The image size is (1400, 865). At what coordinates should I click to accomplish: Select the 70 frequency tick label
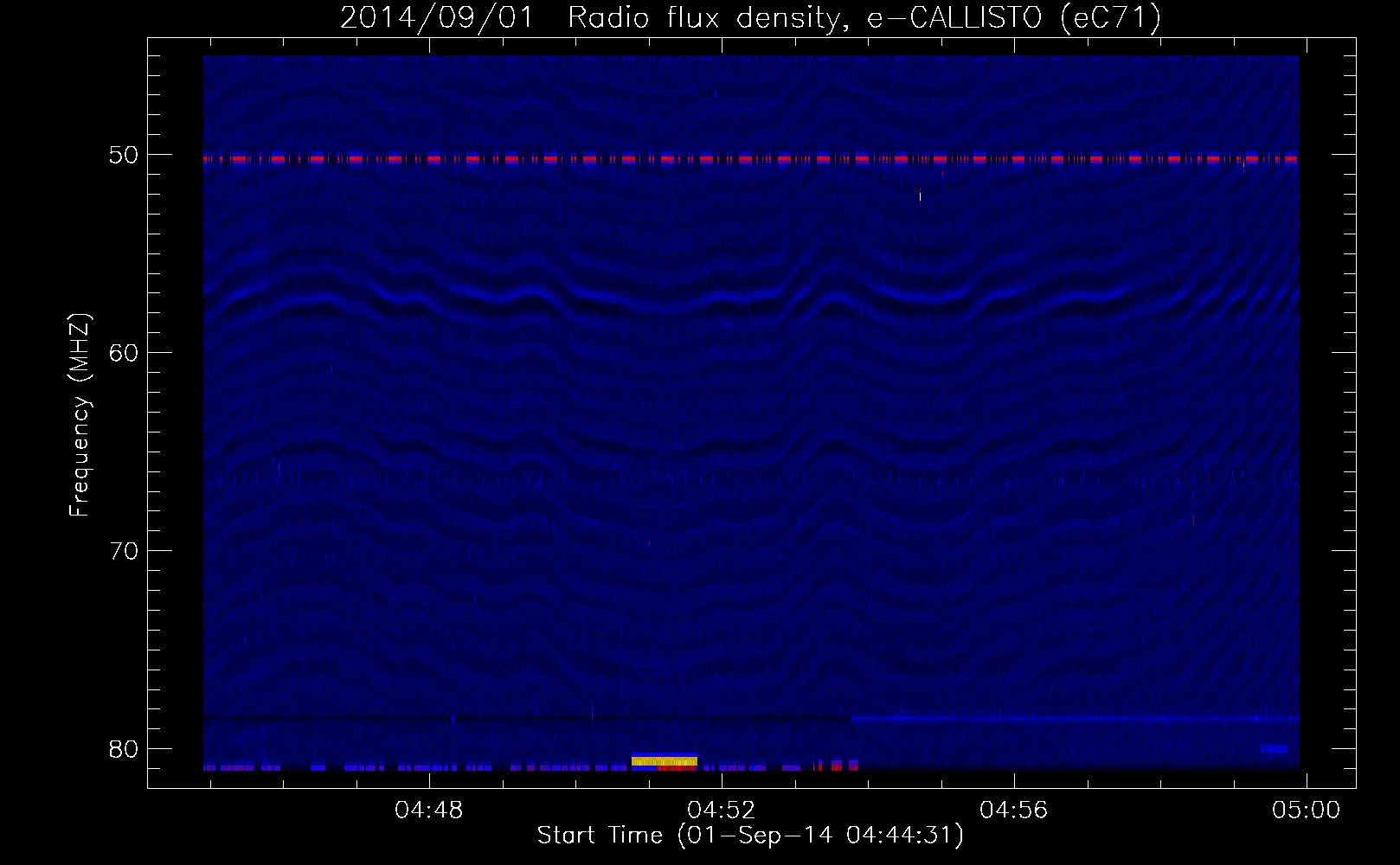(123, 550)
